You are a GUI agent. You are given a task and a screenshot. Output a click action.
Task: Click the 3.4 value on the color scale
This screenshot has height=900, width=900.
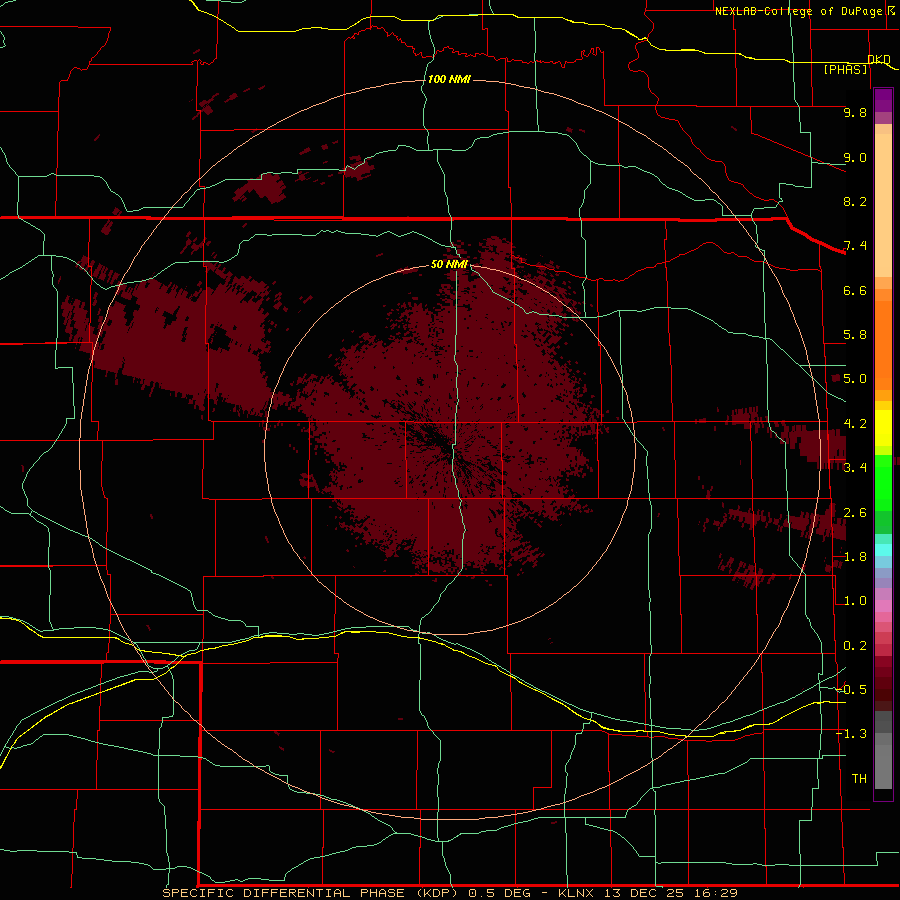[855, 468]
